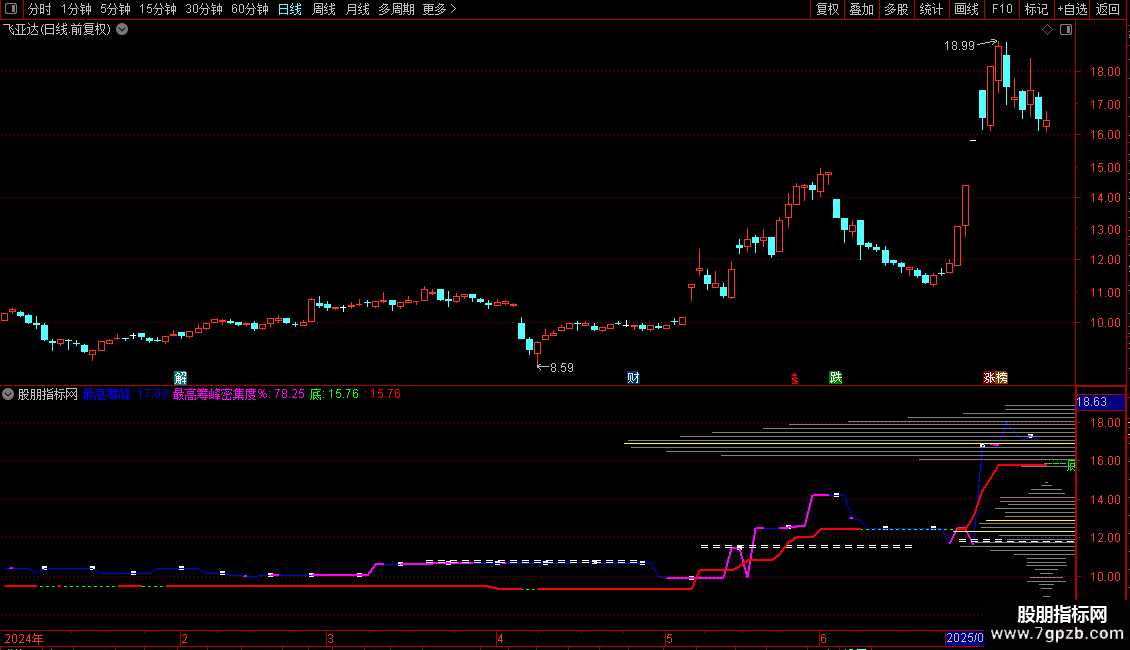Add stock with +自选 button
Image resolution: width=1130 pixels, height=650 pixels.
click(x=1072, y=9)
